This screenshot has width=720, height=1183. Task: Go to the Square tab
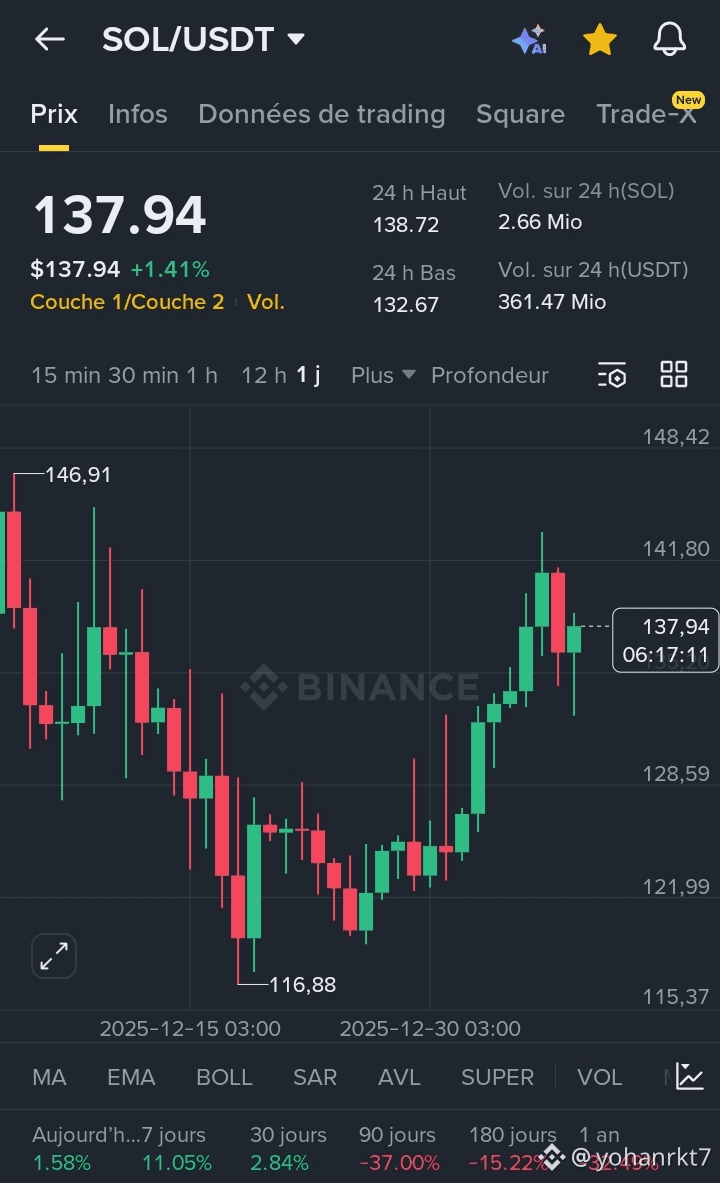click(520, 114)
